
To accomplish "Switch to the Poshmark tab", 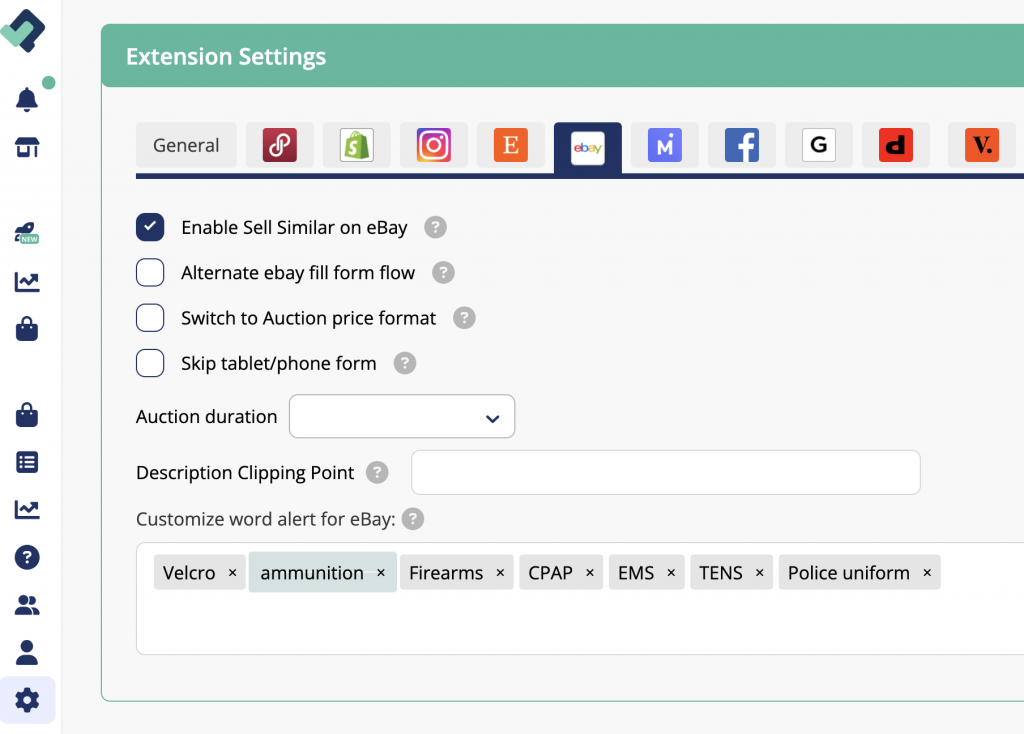I will [x=280, y=145].
